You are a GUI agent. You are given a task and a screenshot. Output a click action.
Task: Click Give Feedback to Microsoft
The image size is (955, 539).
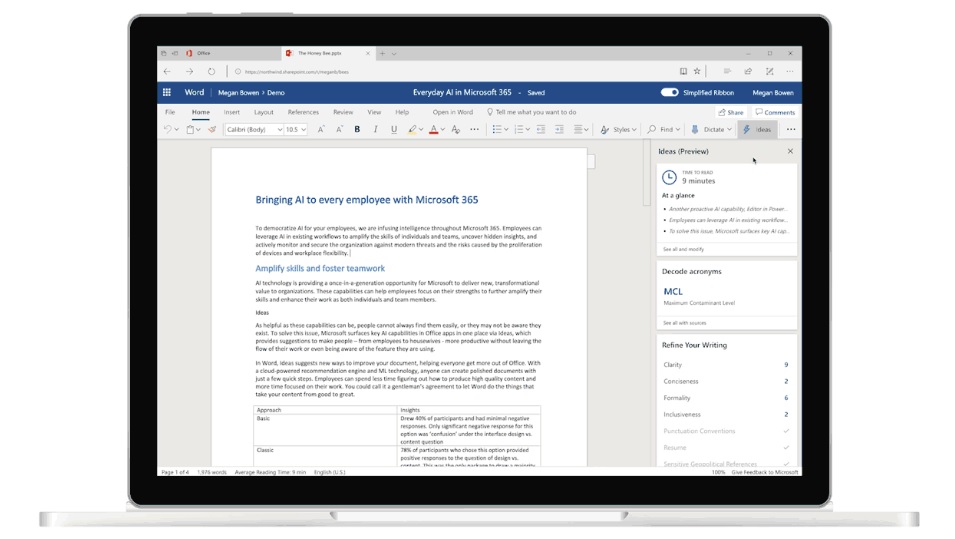pos(764,472)
